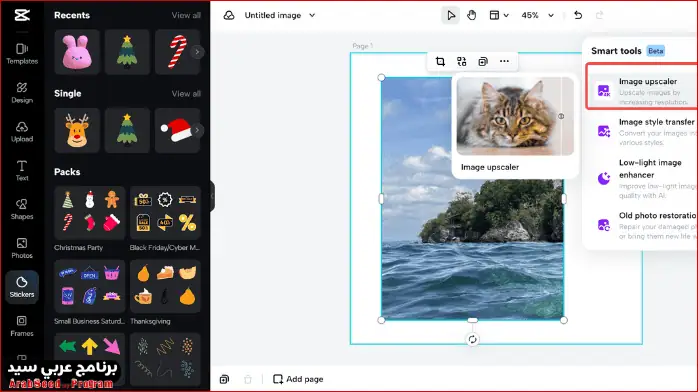This screenshot has height=392, width=698.
Task: Click the duplicate page icon in bottom bar
Action: coord(224,379)
